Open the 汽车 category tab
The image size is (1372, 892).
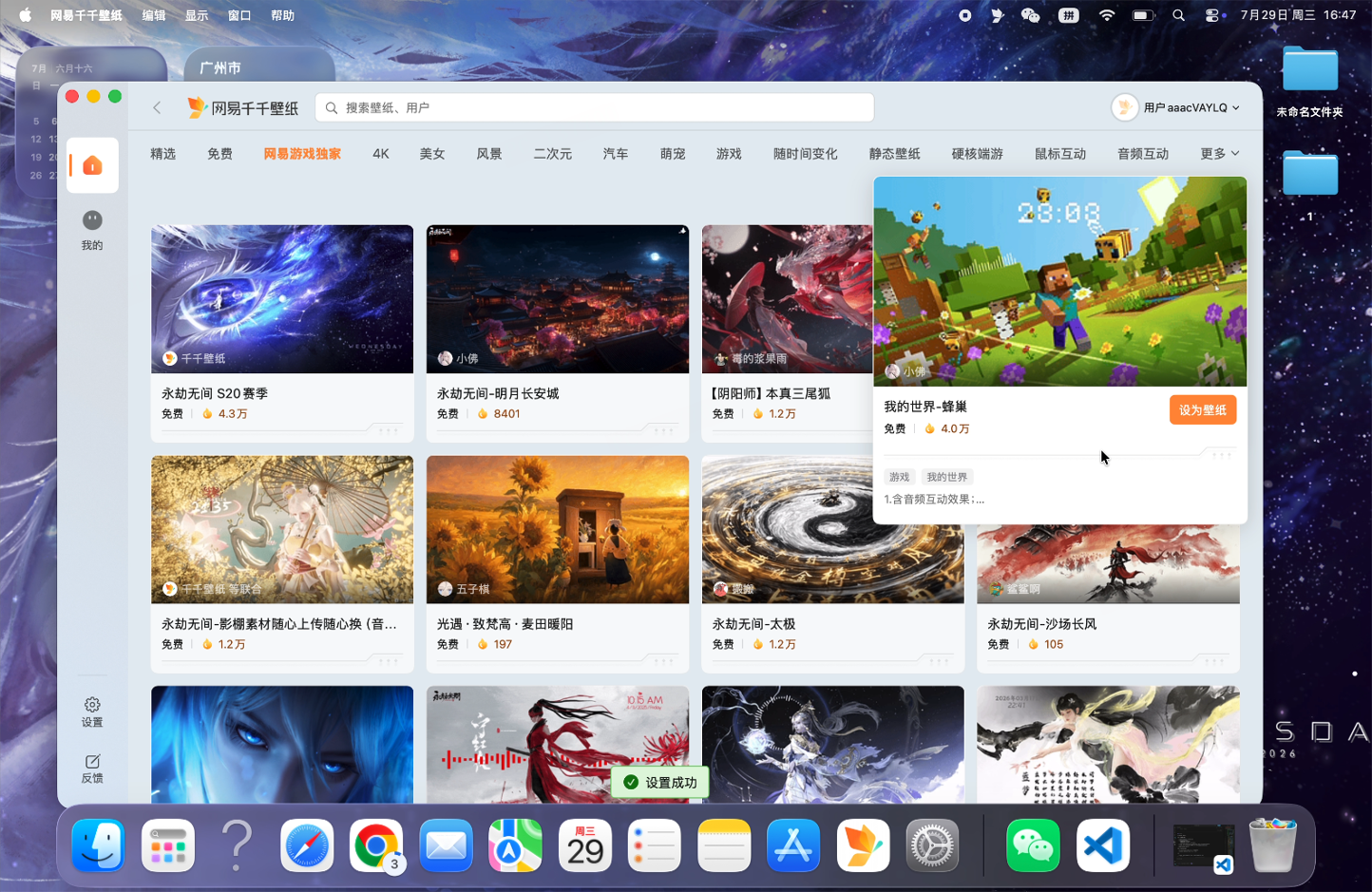pyautogui.click(x=616, y=154)
